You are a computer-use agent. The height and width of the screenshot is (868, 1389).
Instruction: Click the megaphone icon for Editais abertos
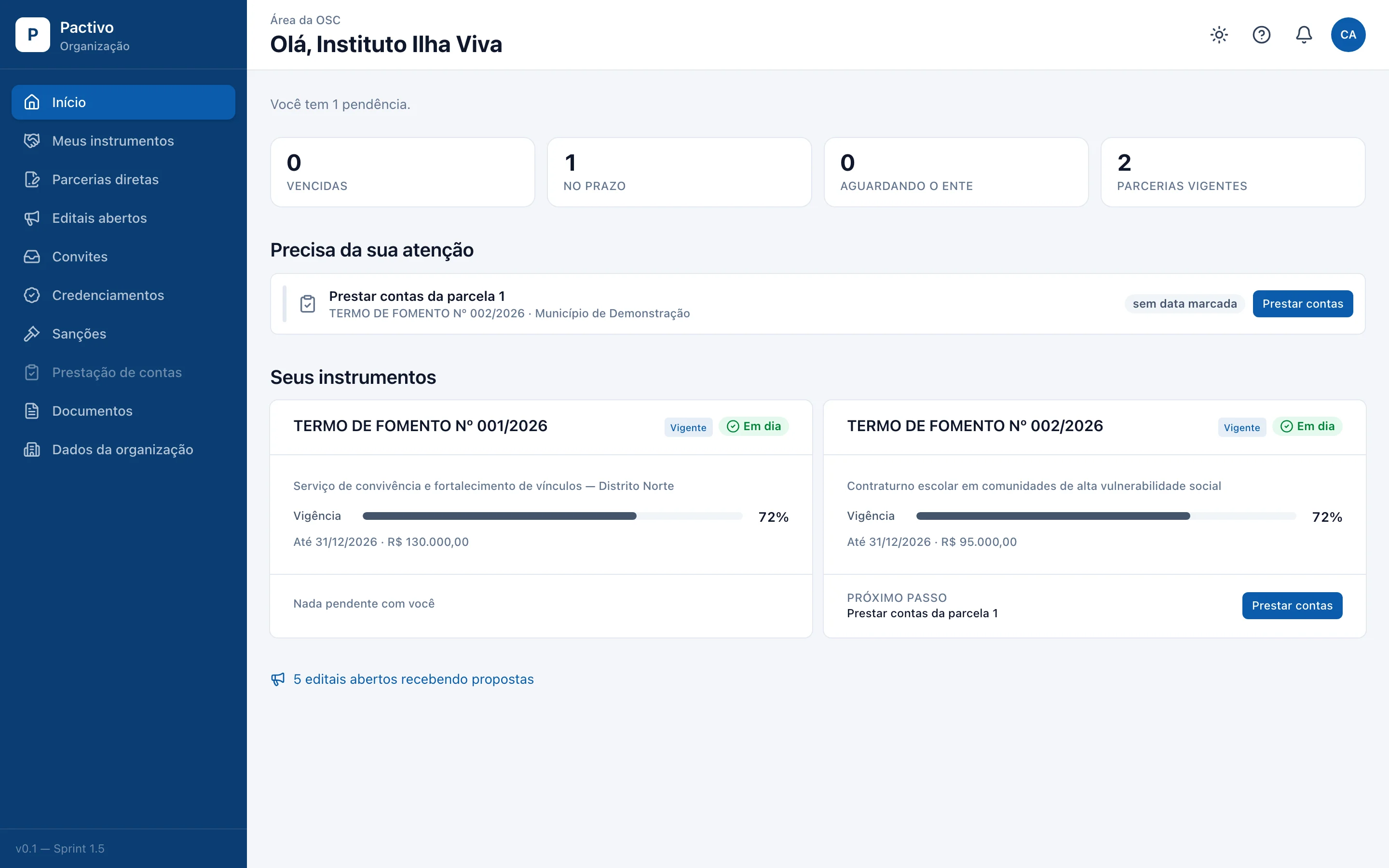(x=32, y=218)
